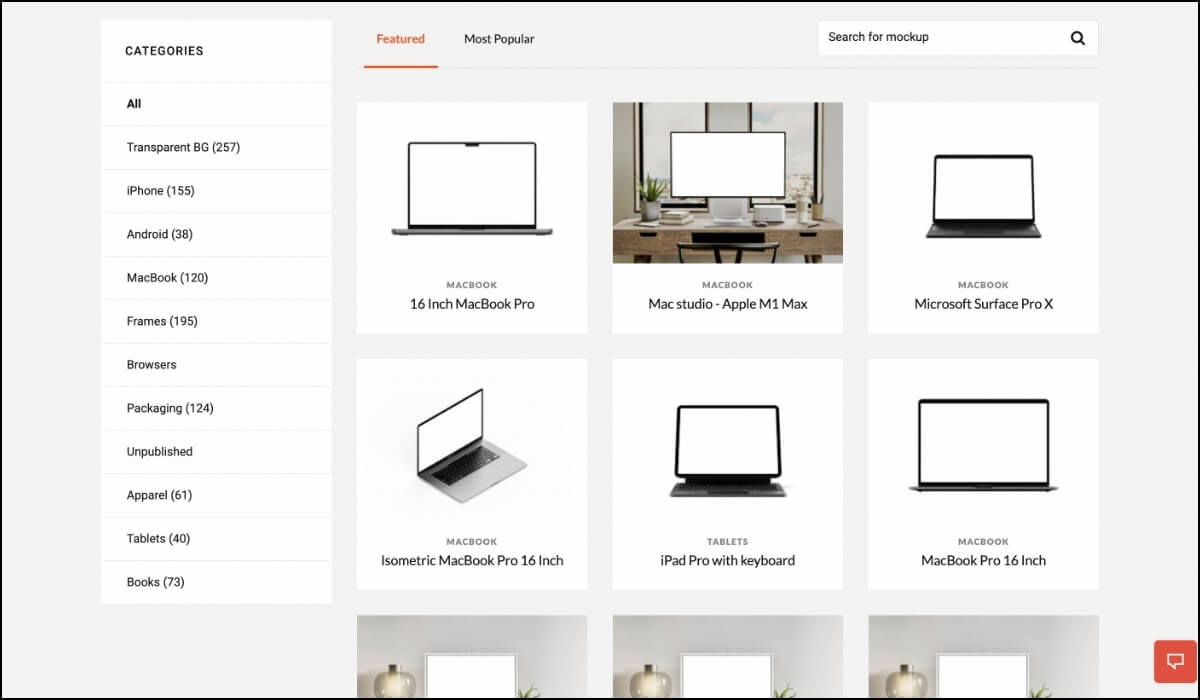The width and height of the screenshot is (1200, 700).
Task: Open iPhone (155) category
Action: [x=216, y=191]
